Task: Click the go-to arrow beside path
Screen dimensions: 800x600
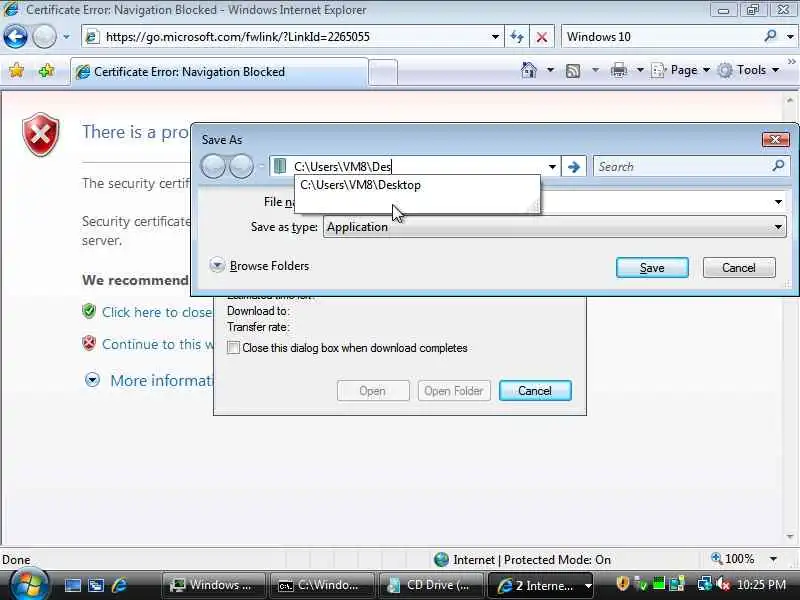Action: (x=574, y=166)
